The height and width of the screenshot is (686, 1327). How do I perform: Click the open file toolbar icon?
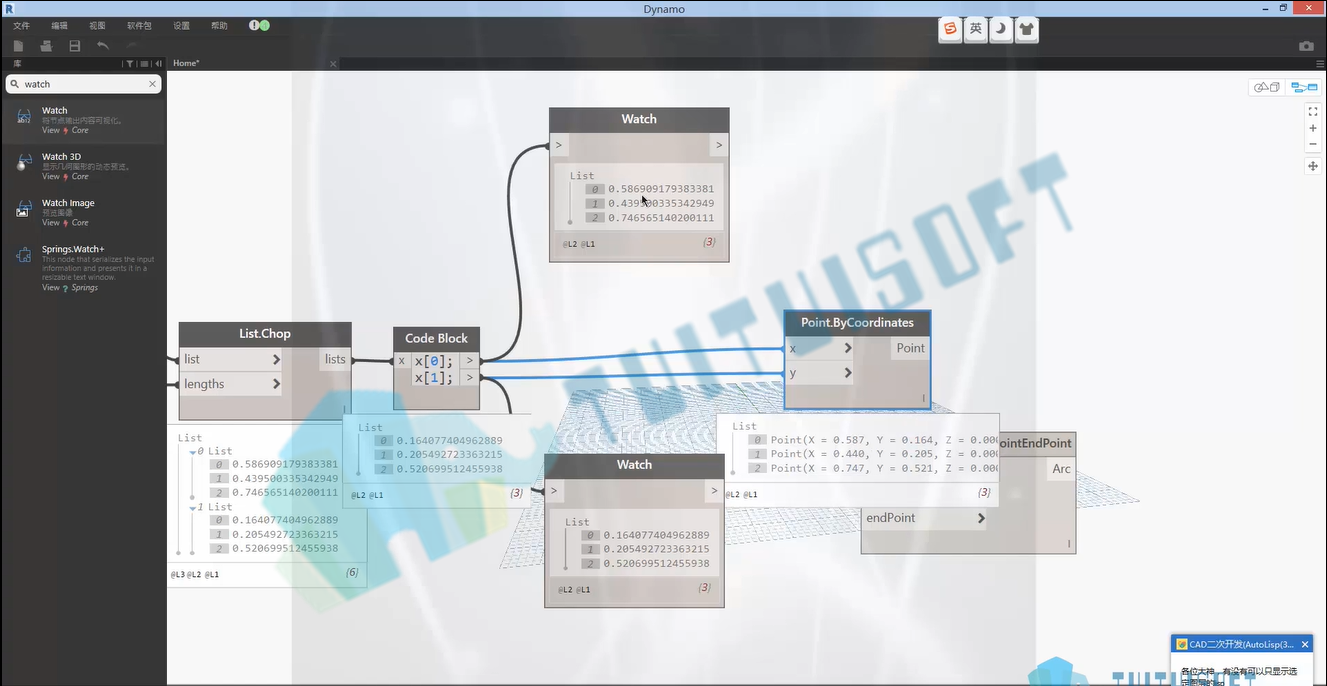(x=46, y=46)
